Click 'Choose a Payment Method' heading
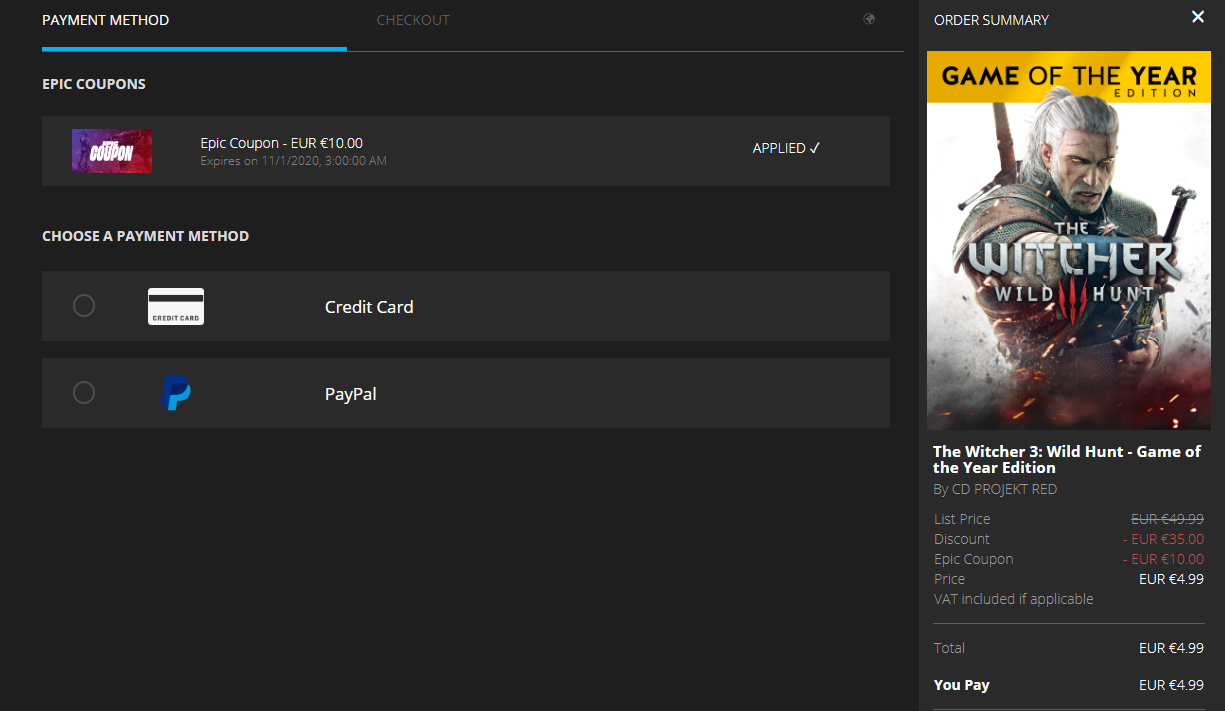 (x=146, y=236)
